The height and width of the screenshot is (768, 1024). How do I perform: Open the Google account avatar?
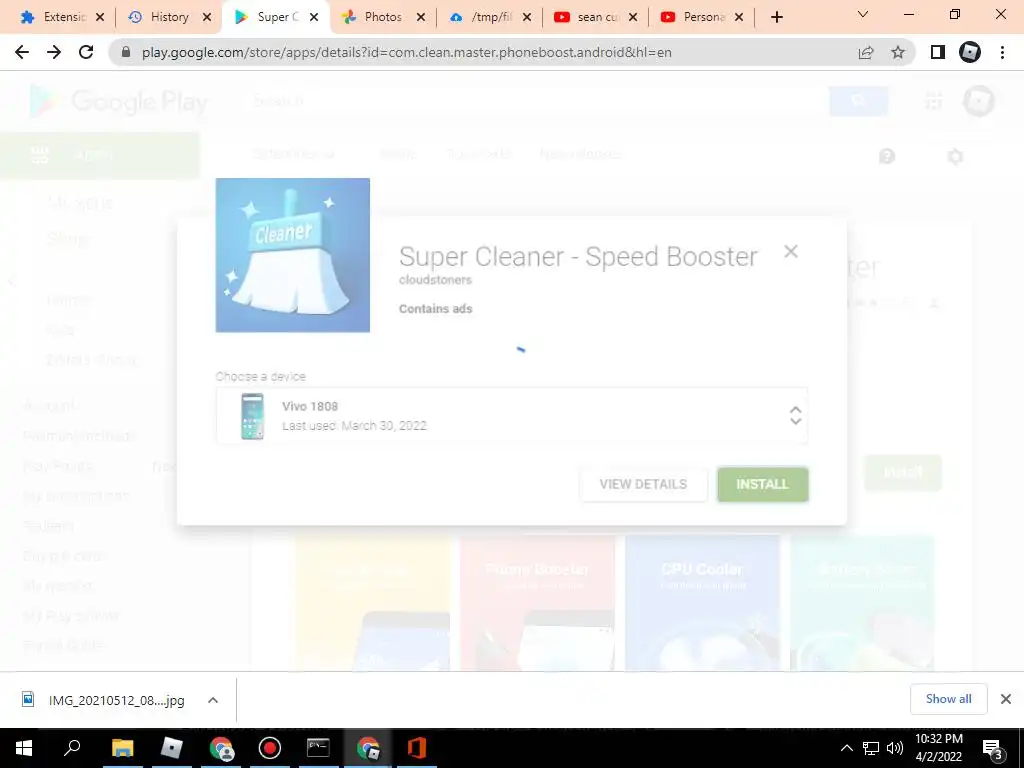click(x=978, y=101)
